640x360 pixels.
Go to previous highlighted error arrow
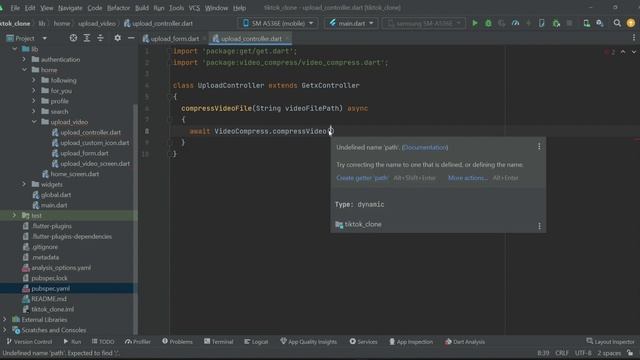point(623,52)
